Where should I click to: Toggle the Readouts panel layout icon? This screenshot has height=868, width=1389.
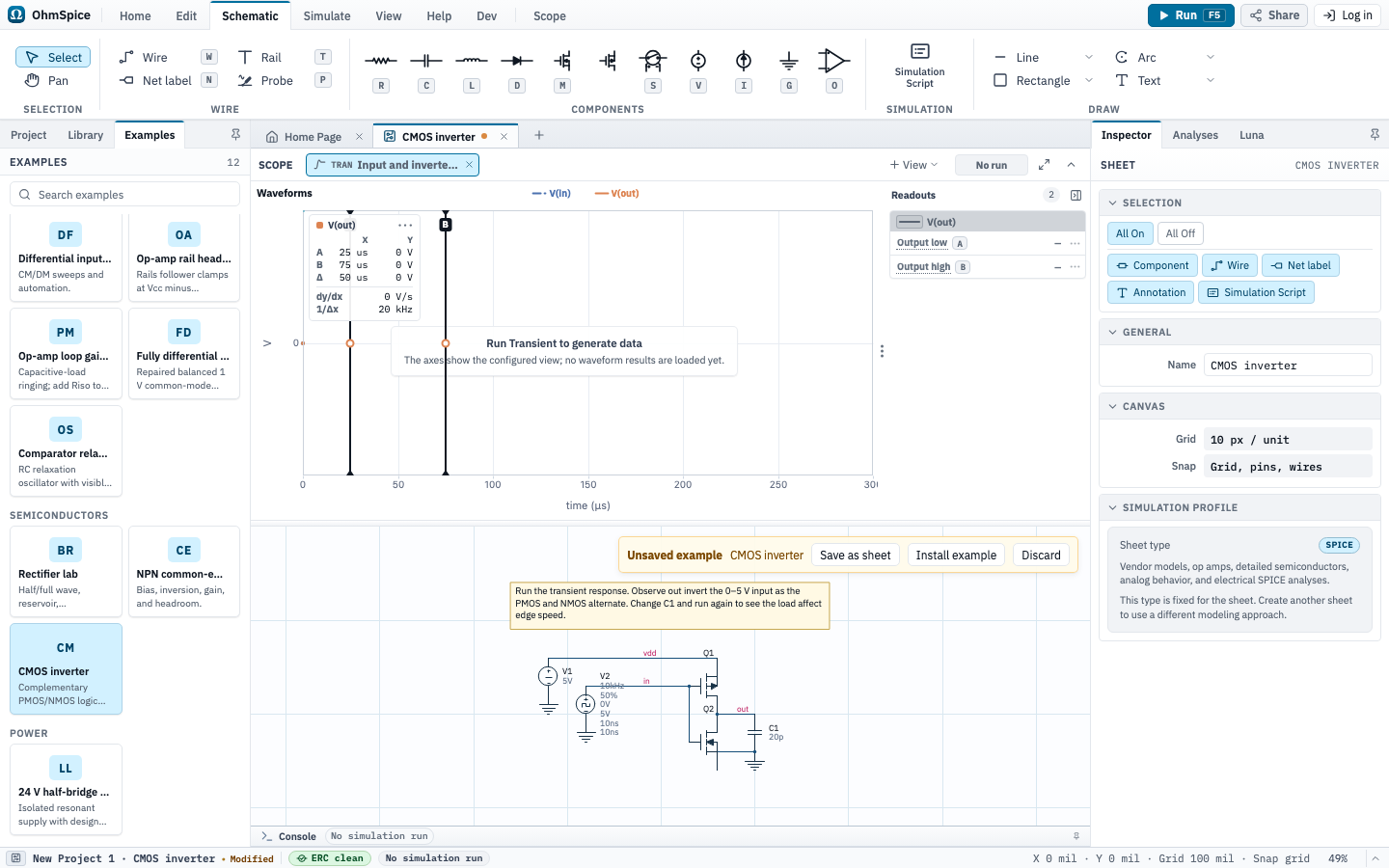[1076, 195]
